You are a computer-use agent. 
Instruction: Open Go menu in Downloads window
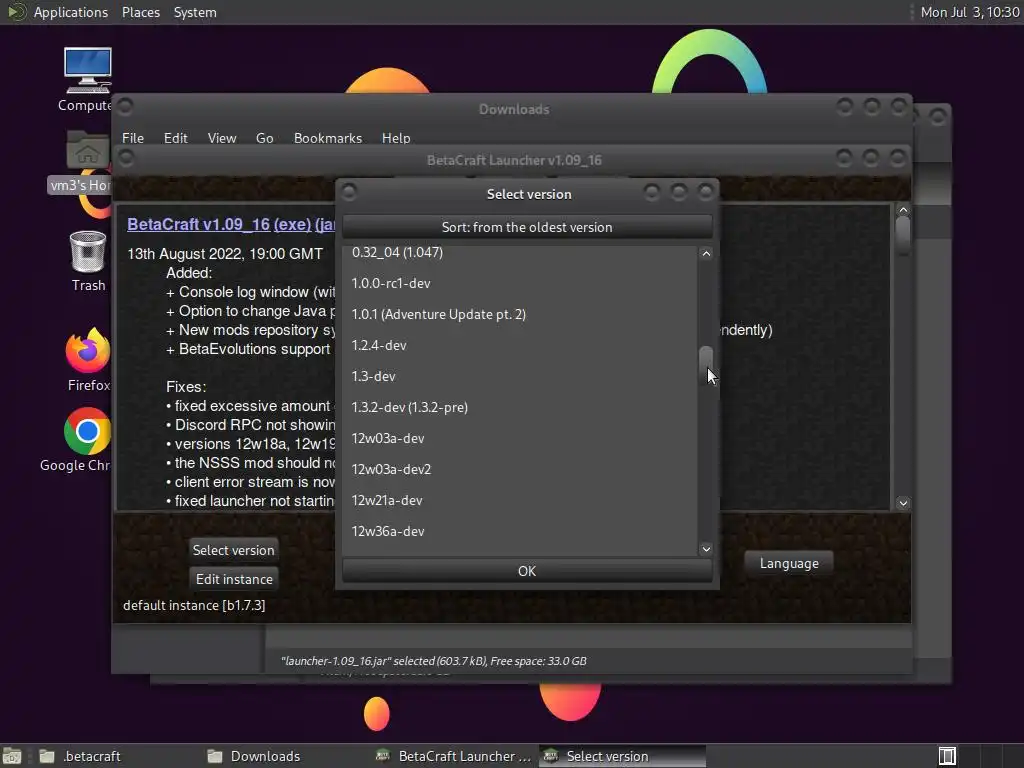(264, 138)
